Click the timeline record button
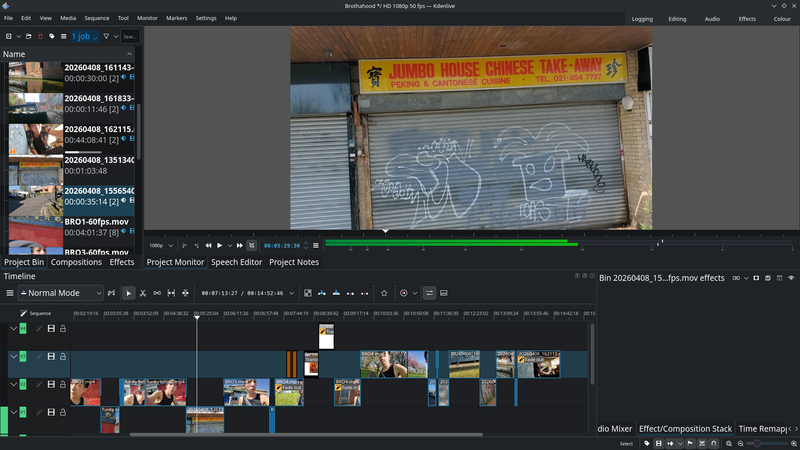 (404, 293)
